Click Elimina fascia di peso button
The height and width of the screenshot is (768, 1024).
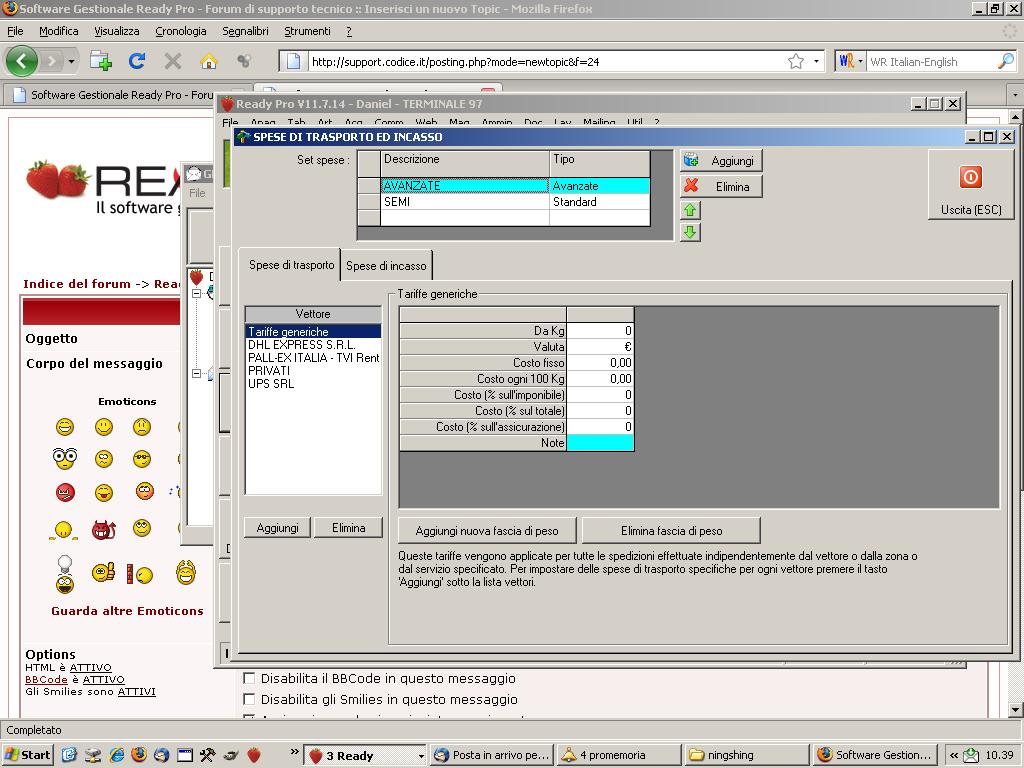click(671, 531)
